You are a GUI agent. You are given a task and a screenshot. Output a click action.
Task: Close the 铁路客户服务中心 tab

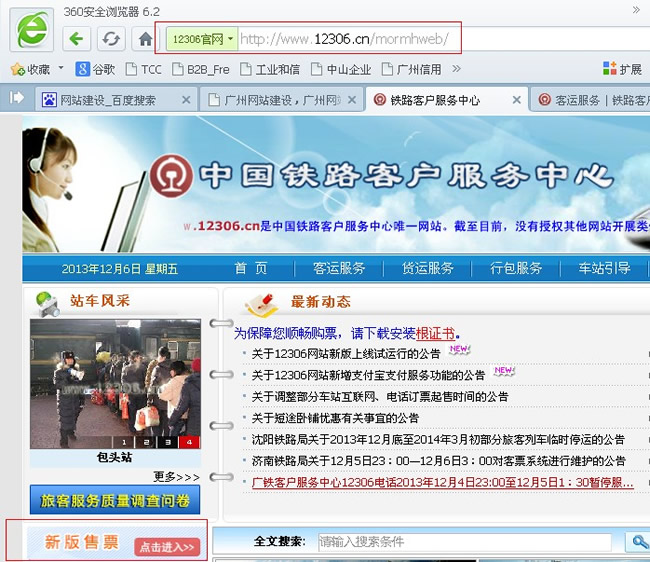[x=517, y=100]
